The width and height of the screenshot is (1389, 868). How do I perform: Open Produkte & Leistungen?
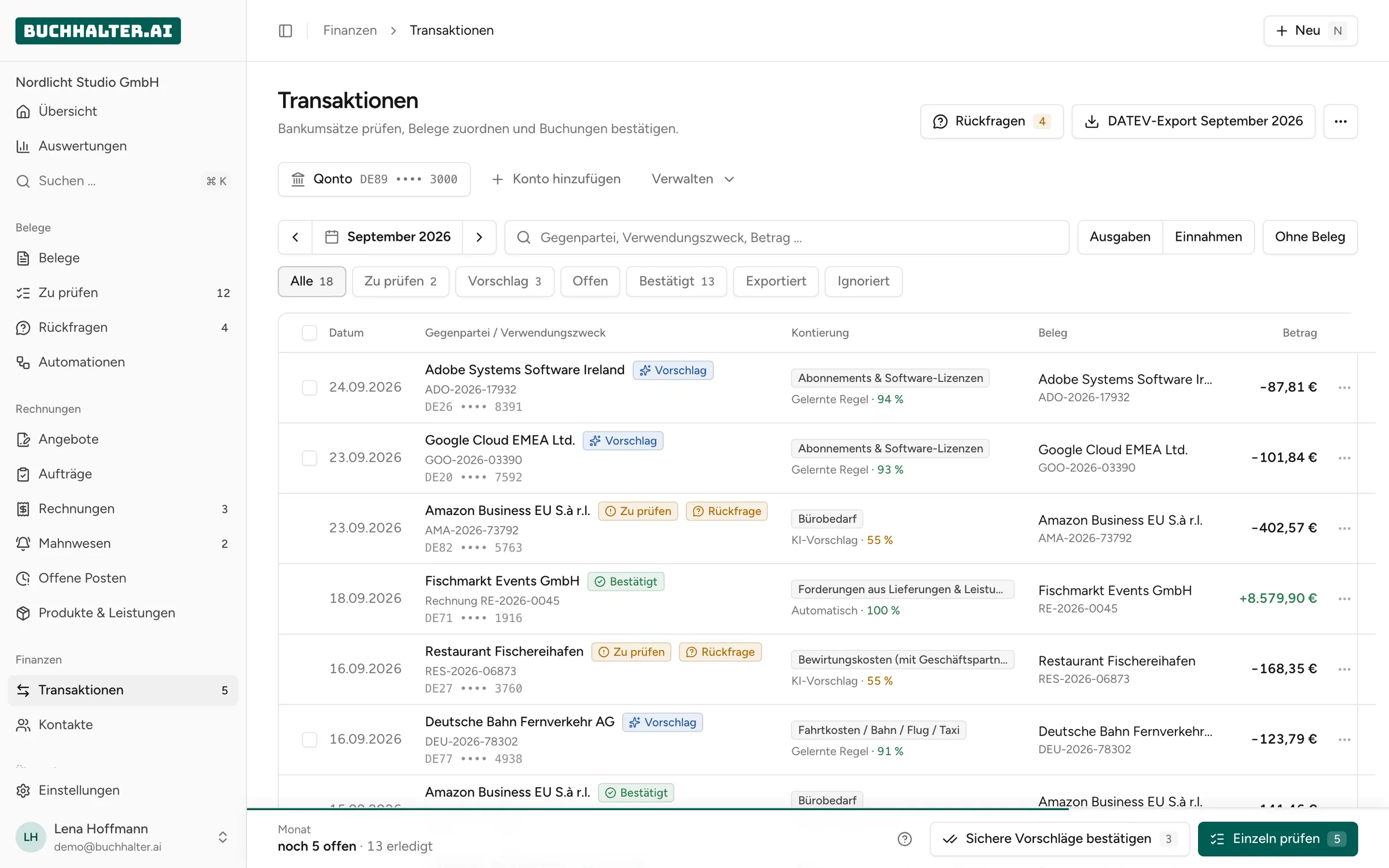click(x=123, y=613)
